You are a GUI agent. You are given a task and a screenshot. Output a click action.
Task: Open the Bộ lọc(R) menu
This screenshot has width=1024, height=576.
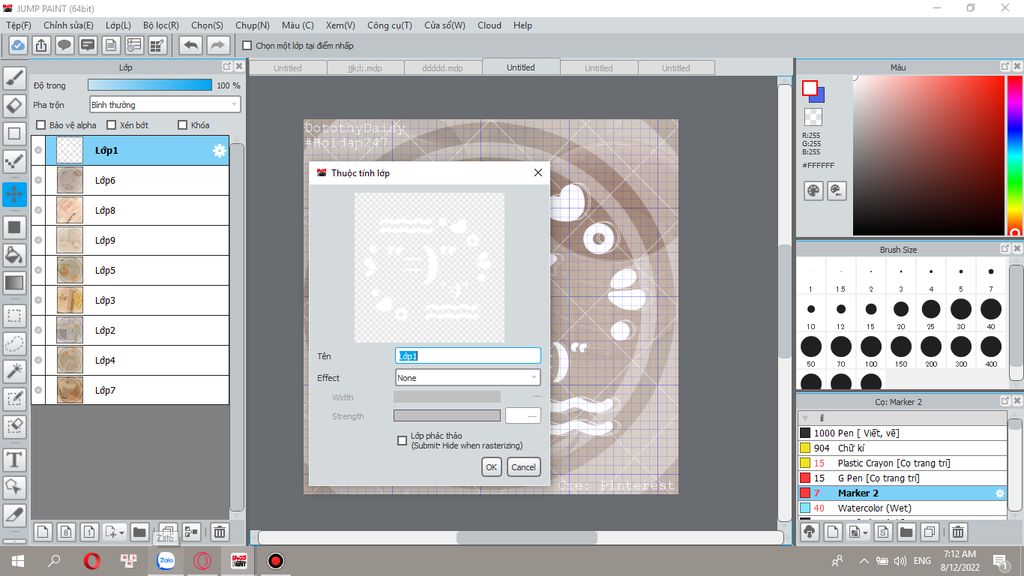coord(161,25)
